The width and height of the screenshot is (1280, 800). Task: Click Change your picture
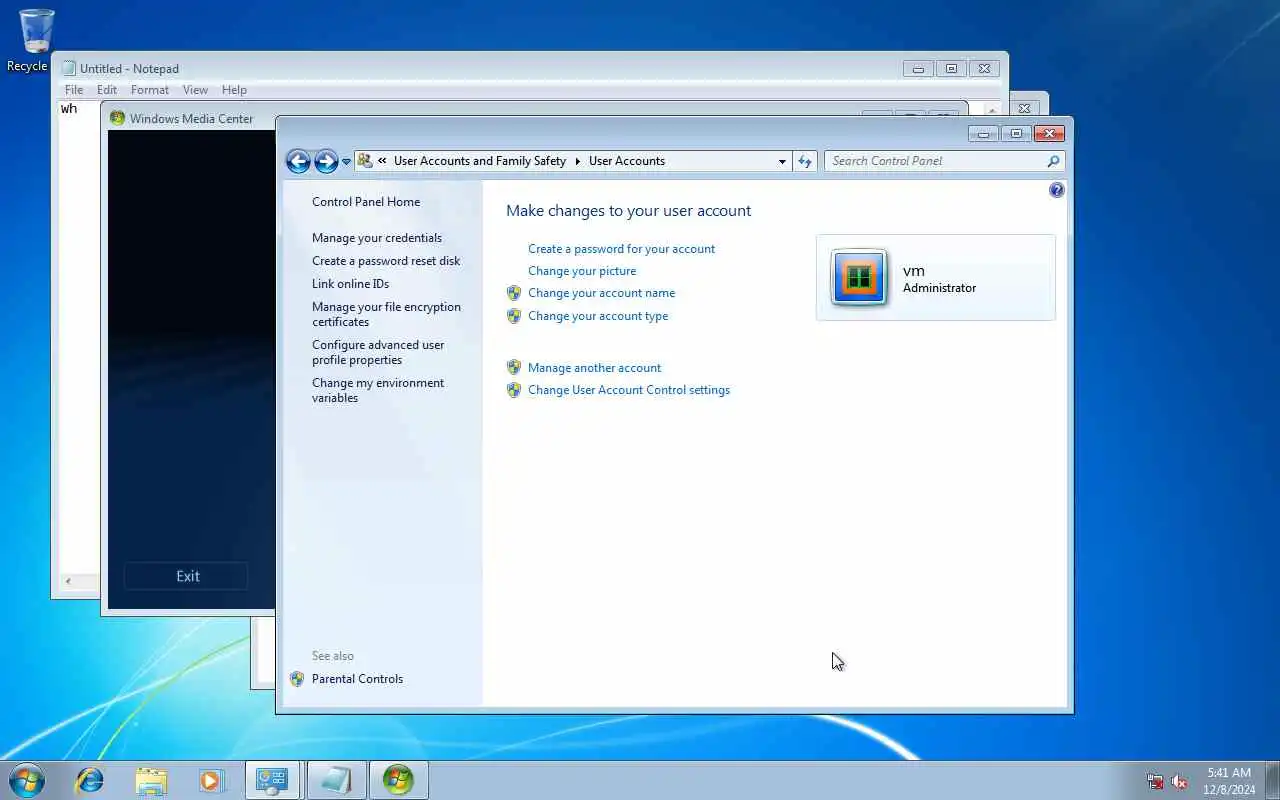click(x=582, y=271)
